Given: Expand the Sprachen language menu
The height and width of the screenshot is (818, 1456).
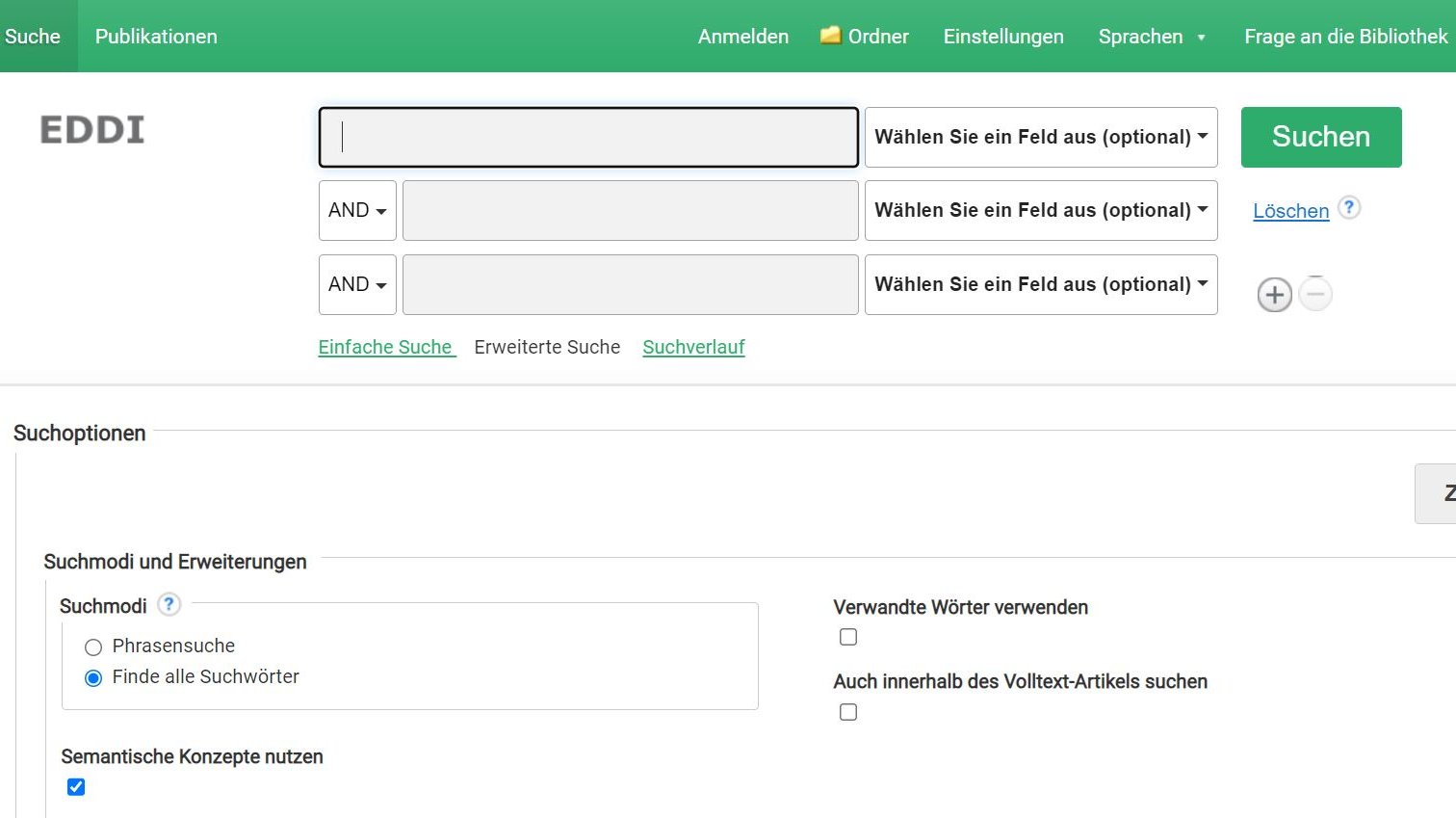Looking at the screenshot, I should (x=1152, y=37).
